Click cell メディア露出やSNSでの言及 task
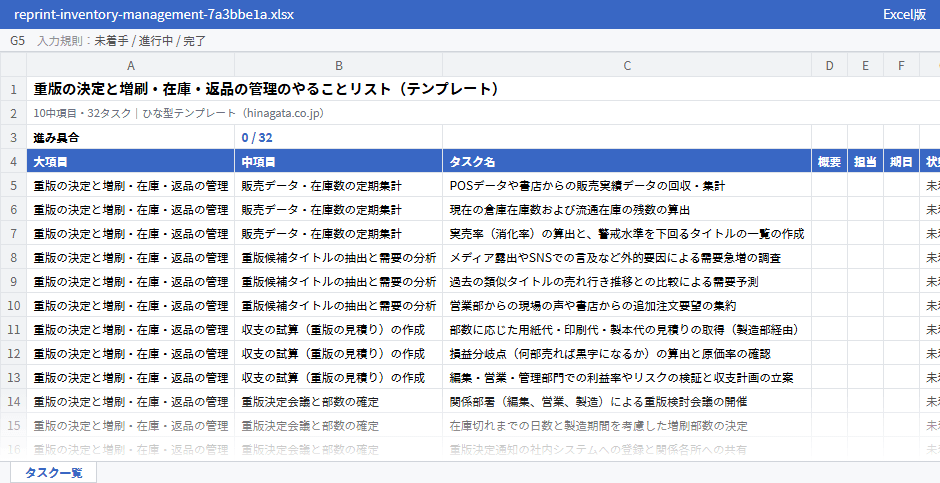940x483 pixels. [x=627, y=257]
